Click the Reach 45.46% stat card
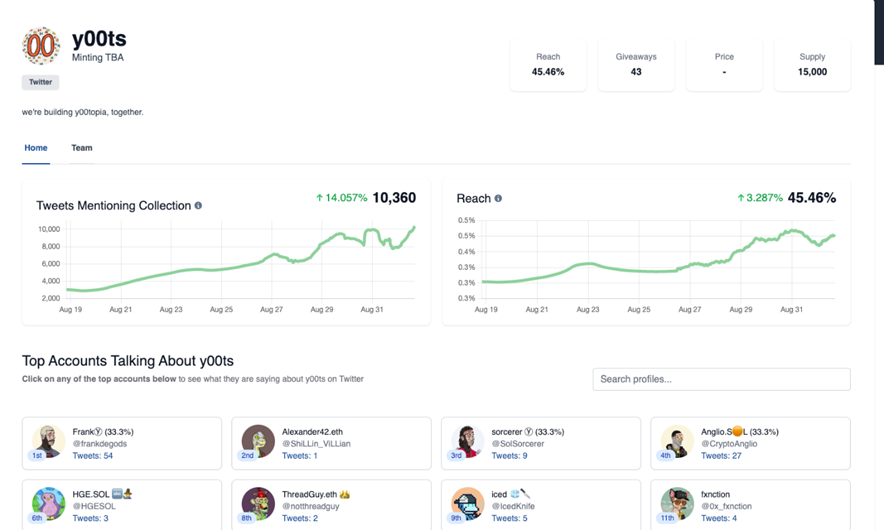884x530 pixels. pyautogui.click(x=548, y=64)
